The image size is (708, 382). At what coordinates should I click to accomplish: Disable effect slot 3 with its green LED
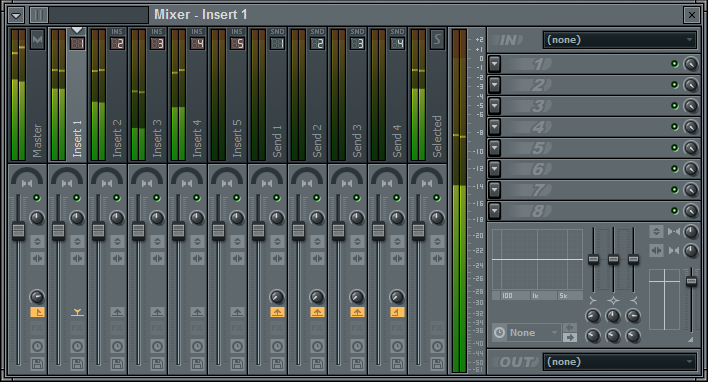(x=675, y=106)
